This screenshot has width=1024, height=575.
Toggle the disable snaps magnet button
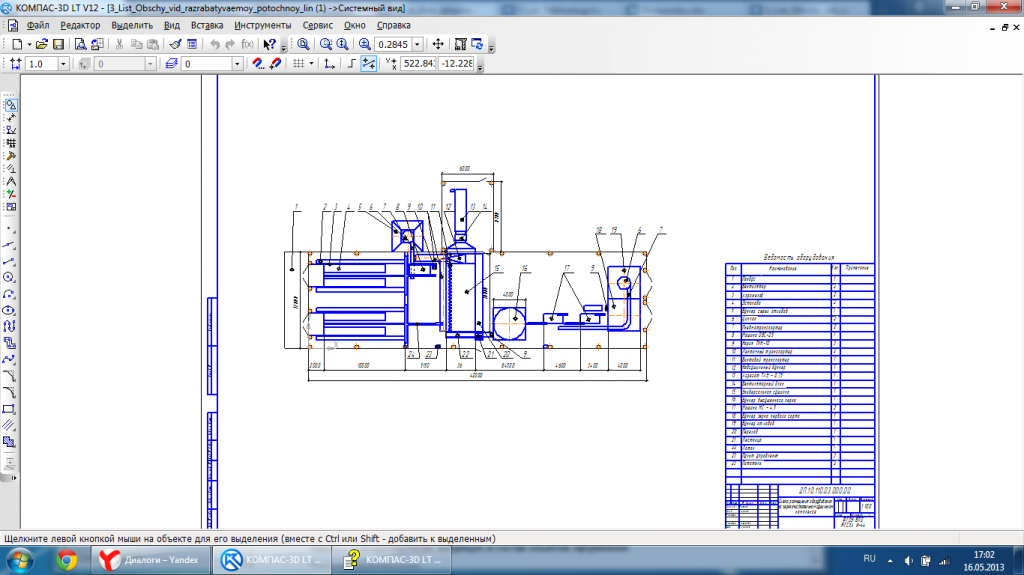275,64
